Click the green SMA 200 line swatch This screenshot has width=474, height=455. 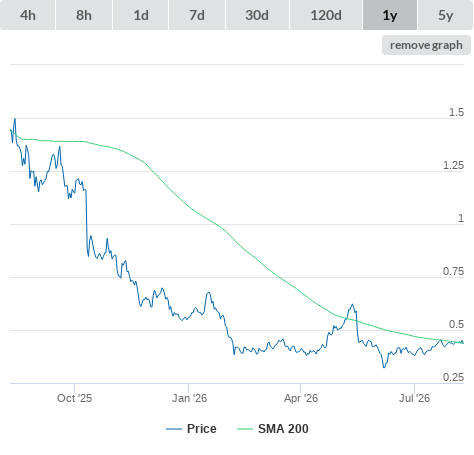point(245,429)
